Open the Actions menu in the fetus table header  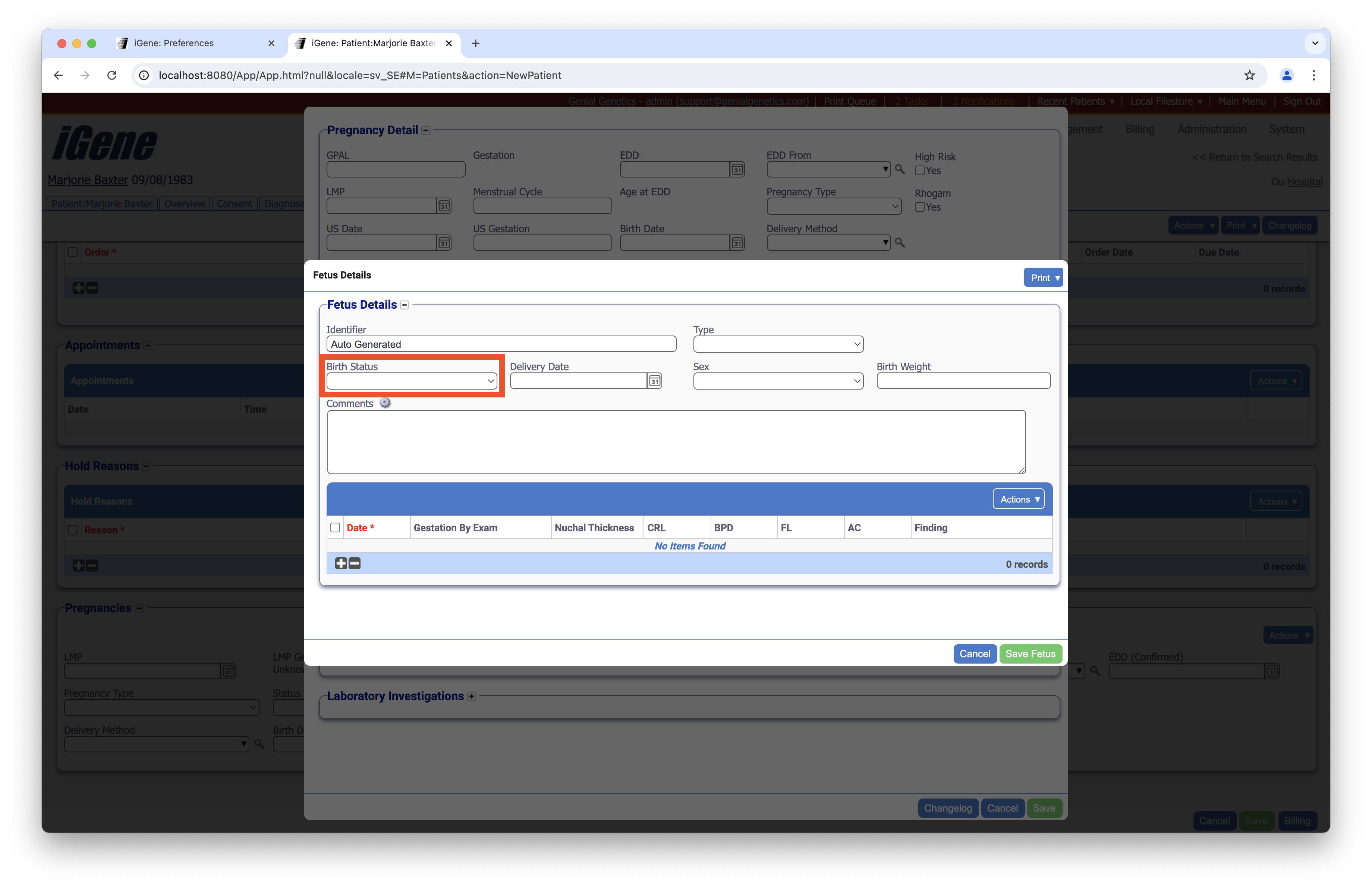1019,500
